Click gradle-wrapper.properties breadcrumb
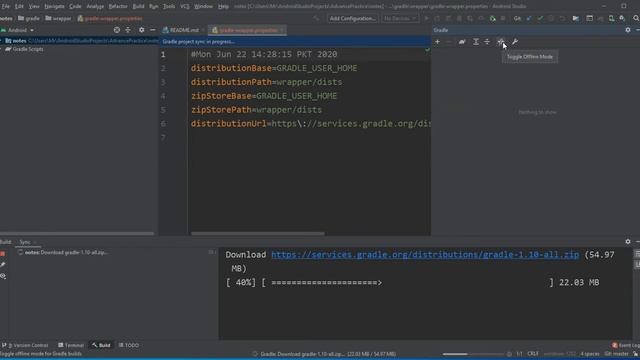 [110, 18]
